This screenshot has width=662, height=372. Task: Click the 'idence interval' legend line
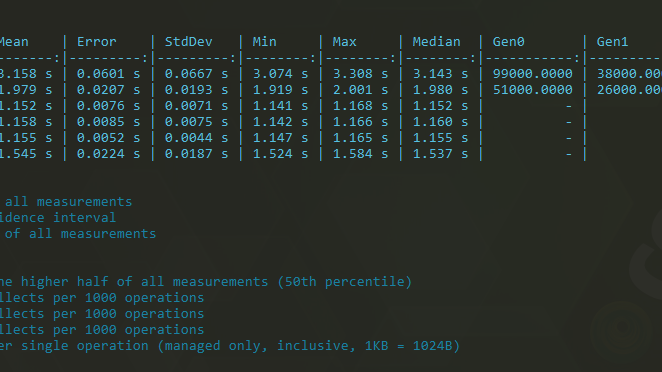click(57, 217)
